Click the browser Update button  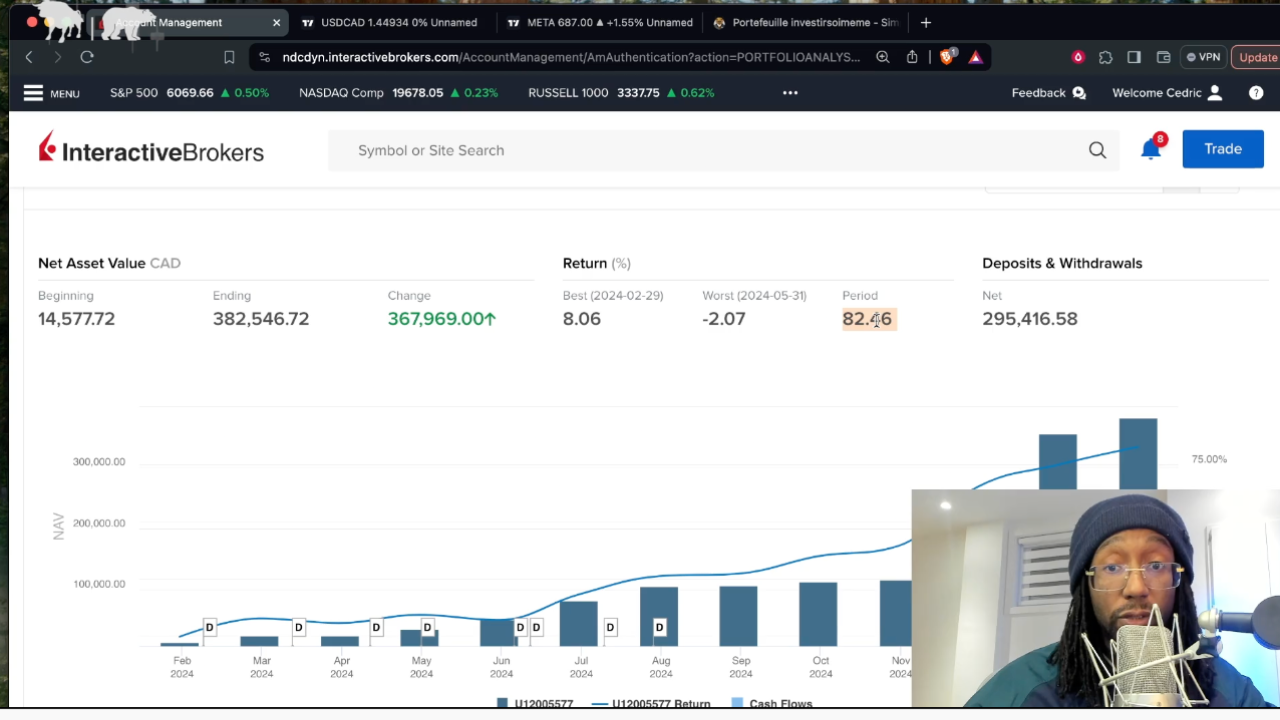click(x=1257, y=57)
